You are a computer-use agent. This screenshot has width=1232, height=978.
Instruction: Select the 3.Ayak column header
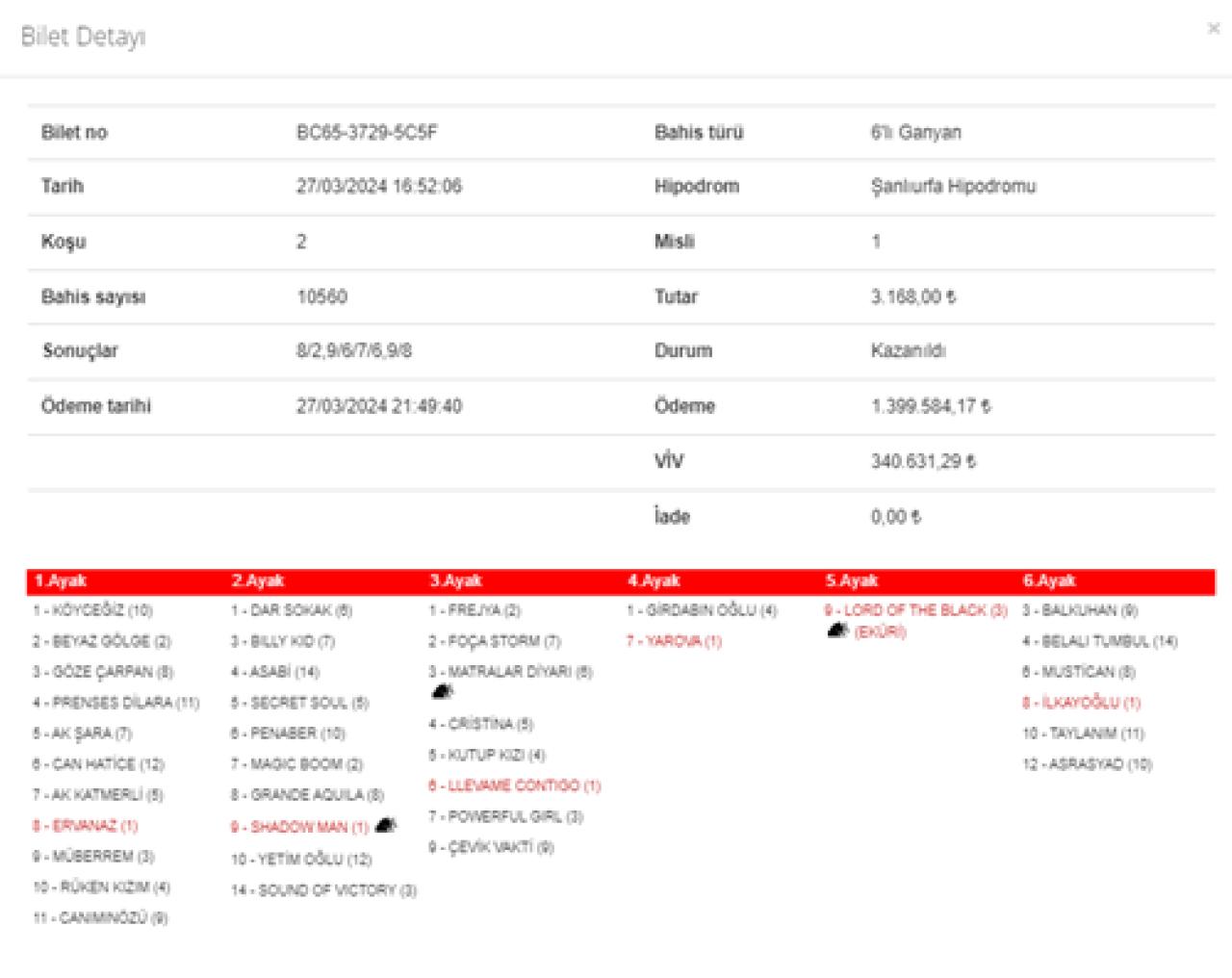(x=456, y=580)
